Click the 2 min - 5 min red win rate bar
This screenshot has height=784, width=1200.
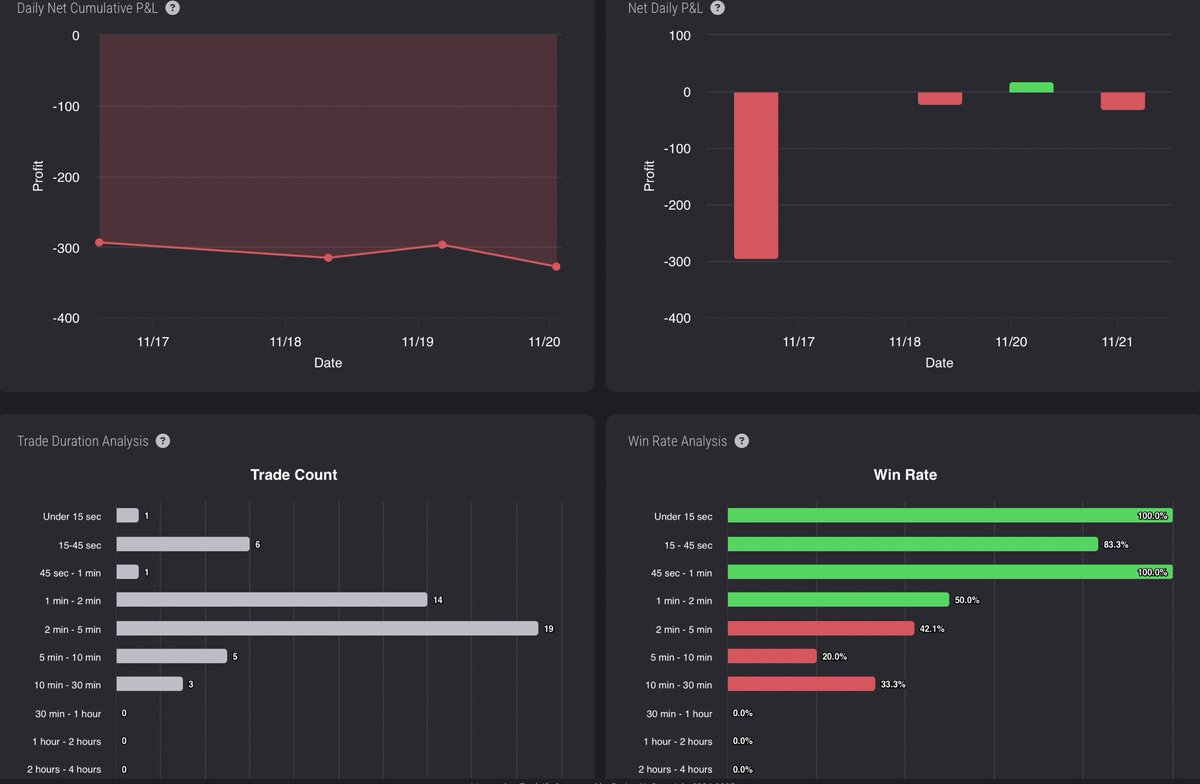click(x=821, y=628)
